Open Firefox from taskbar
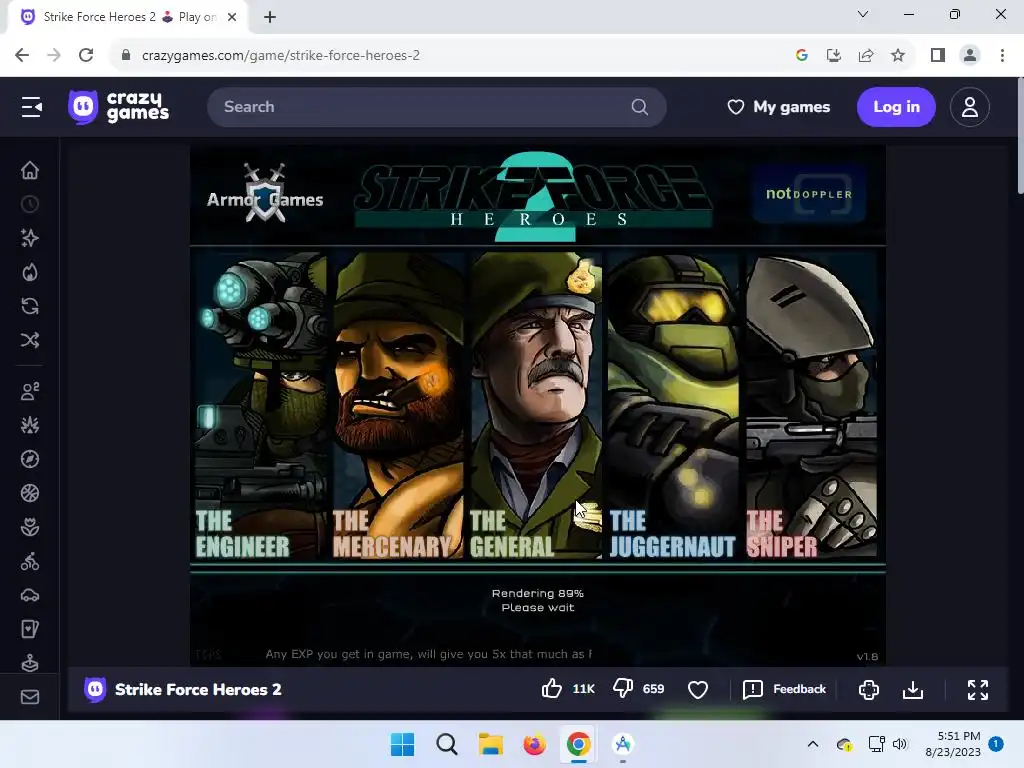The width and height of the screenshot is (1024, 768). tap(534, 744)
